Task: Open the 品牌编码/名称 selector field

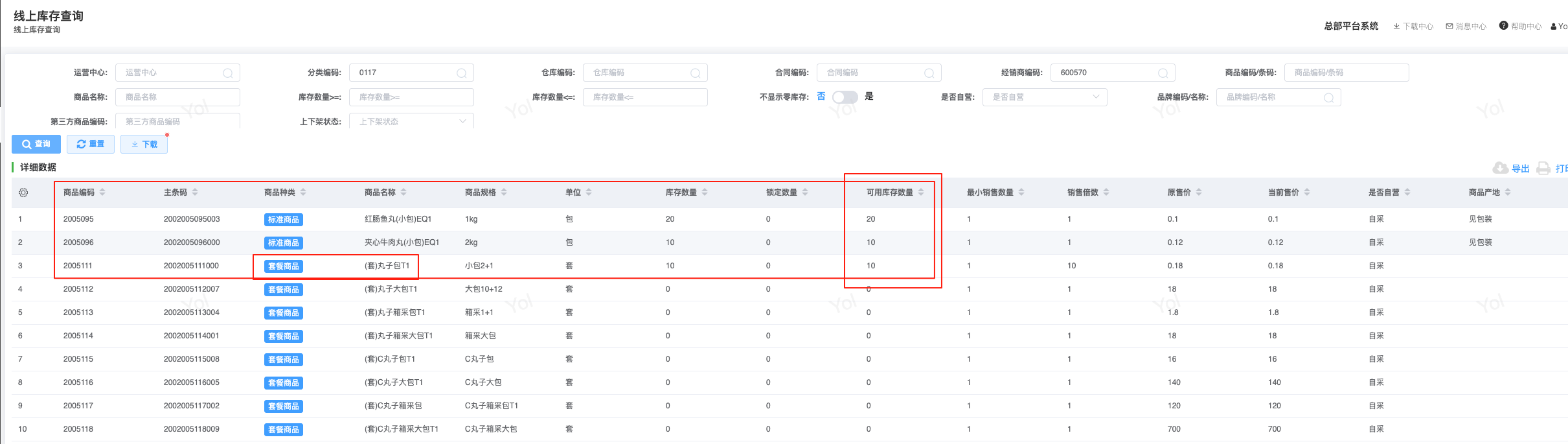Action: [x=1278, y=97]
